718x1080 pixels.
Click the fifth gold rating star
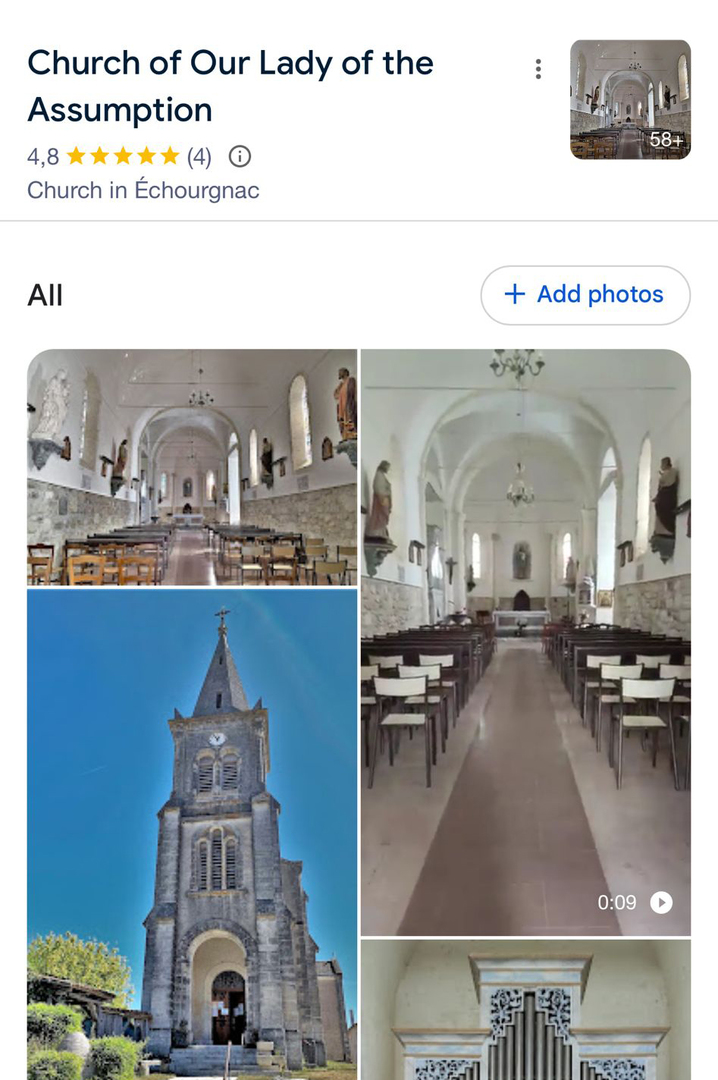tap(170, 156)
